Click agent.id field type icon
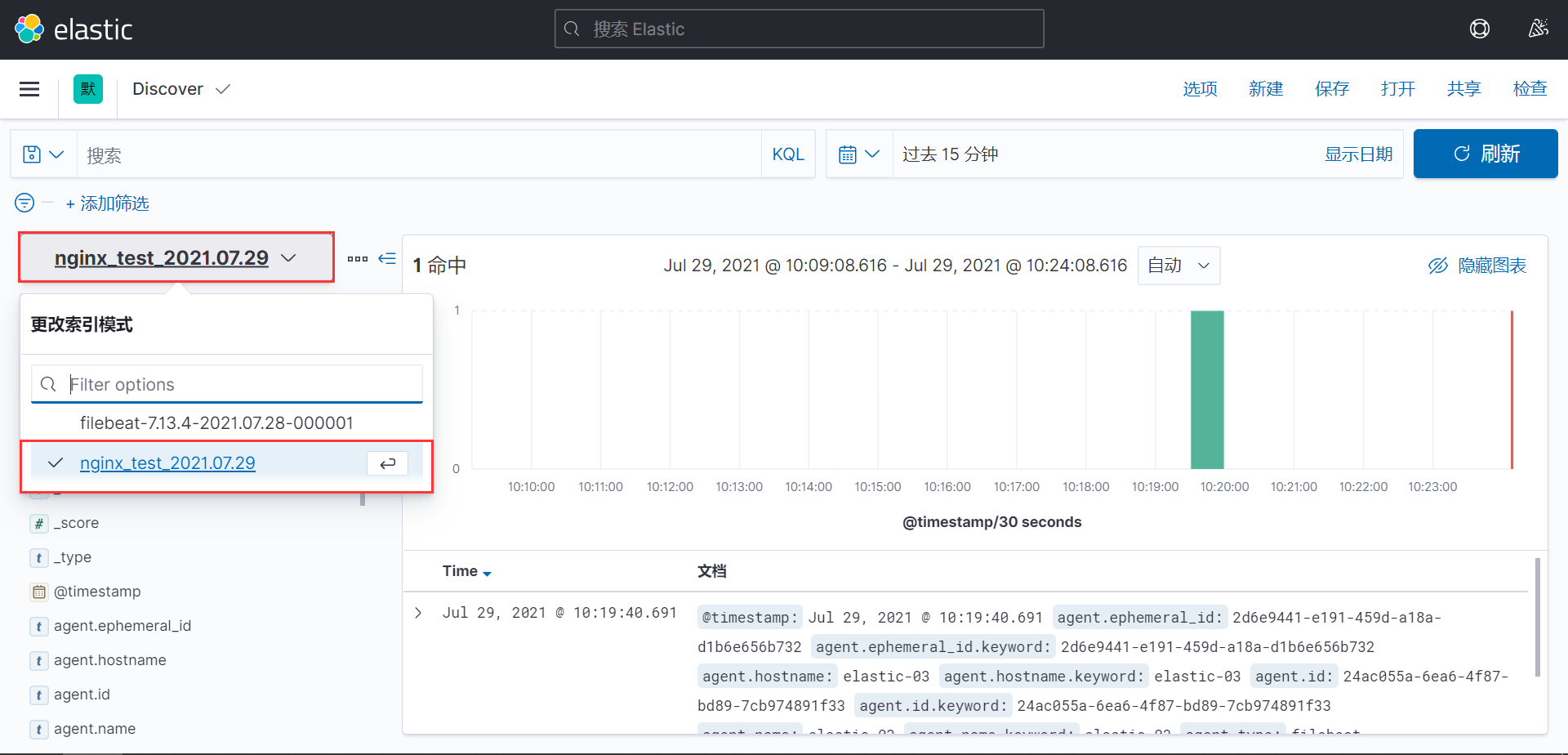This screenshot has height=755, width=1568. coord(39,695)
